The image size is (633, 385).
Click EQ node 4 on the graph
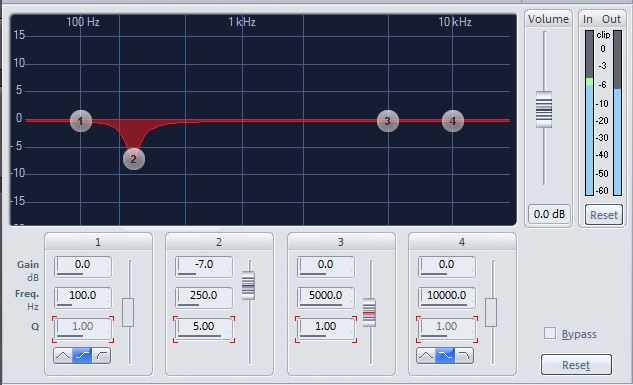point(453,121)
